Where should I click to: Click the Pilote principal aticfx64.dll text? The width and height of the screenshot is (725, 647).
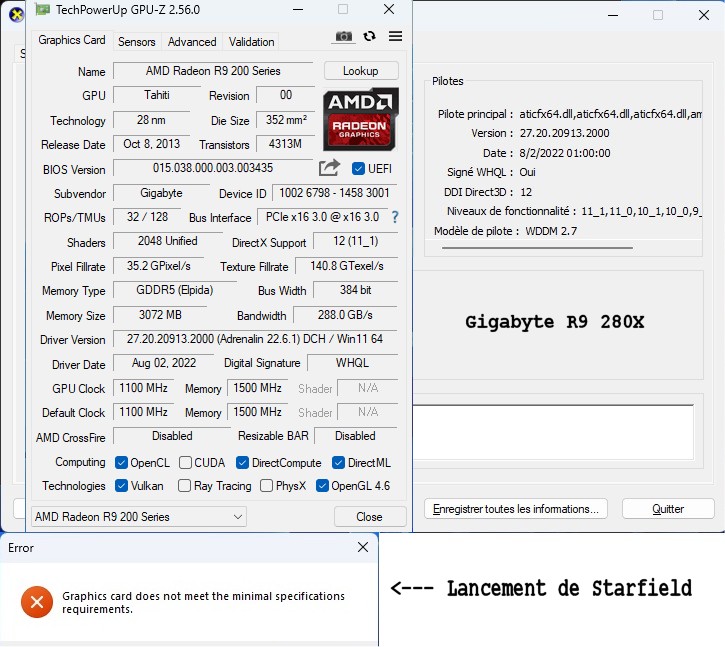610,114
